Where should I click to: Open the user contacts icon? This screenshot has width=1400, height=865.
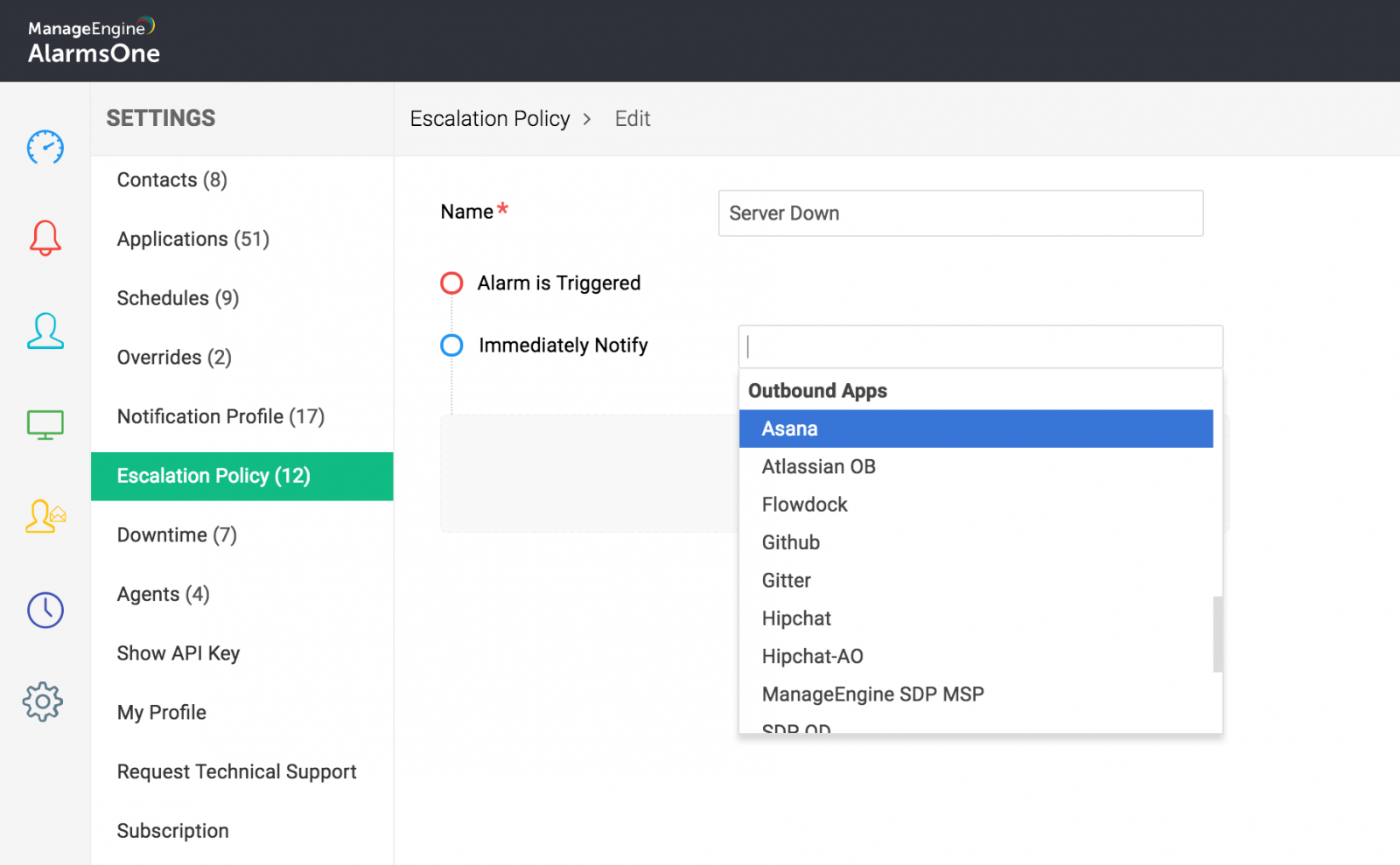coord(45,331)
